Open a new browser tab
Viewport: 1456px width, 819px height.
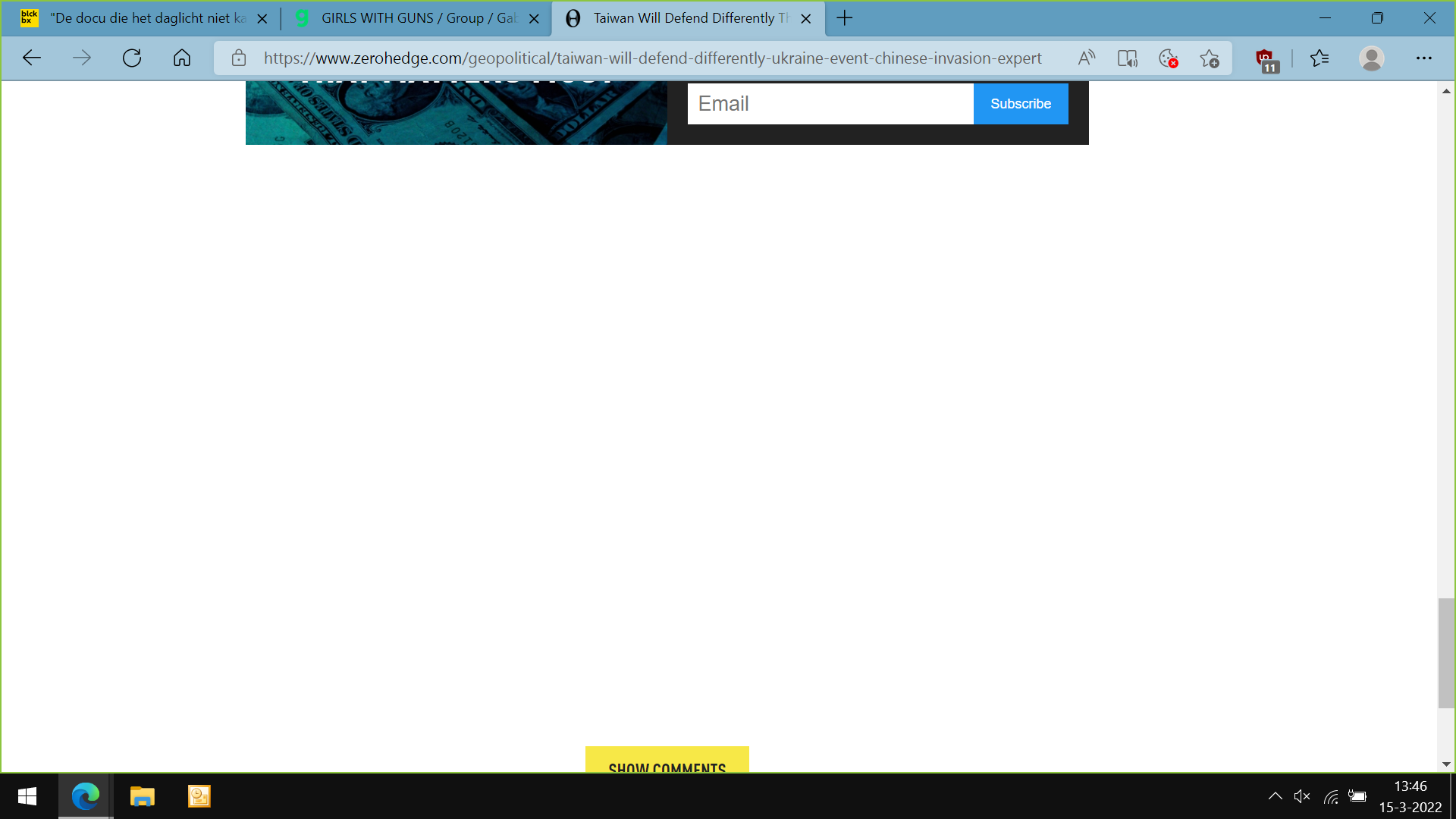(x=844, y=18)
